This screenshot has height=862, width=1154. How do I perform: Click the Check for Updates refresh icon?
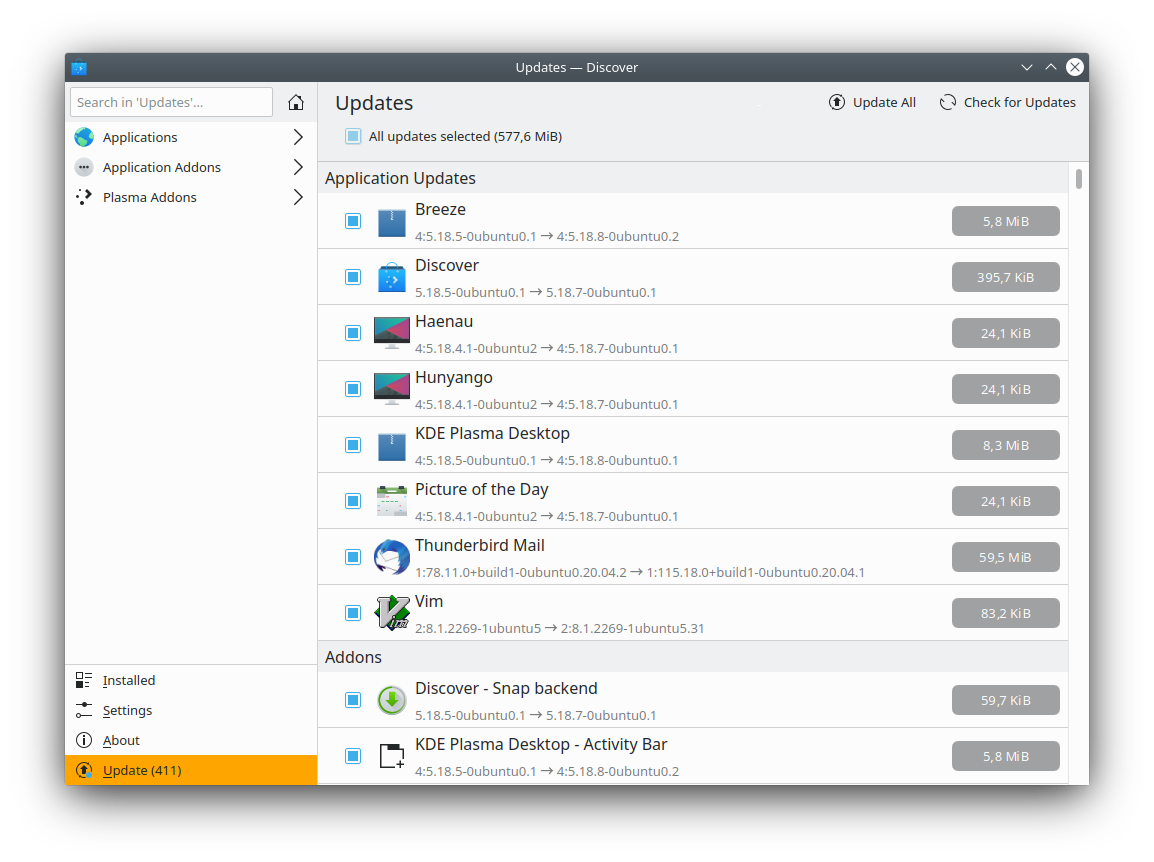click(x=948, y=102)
